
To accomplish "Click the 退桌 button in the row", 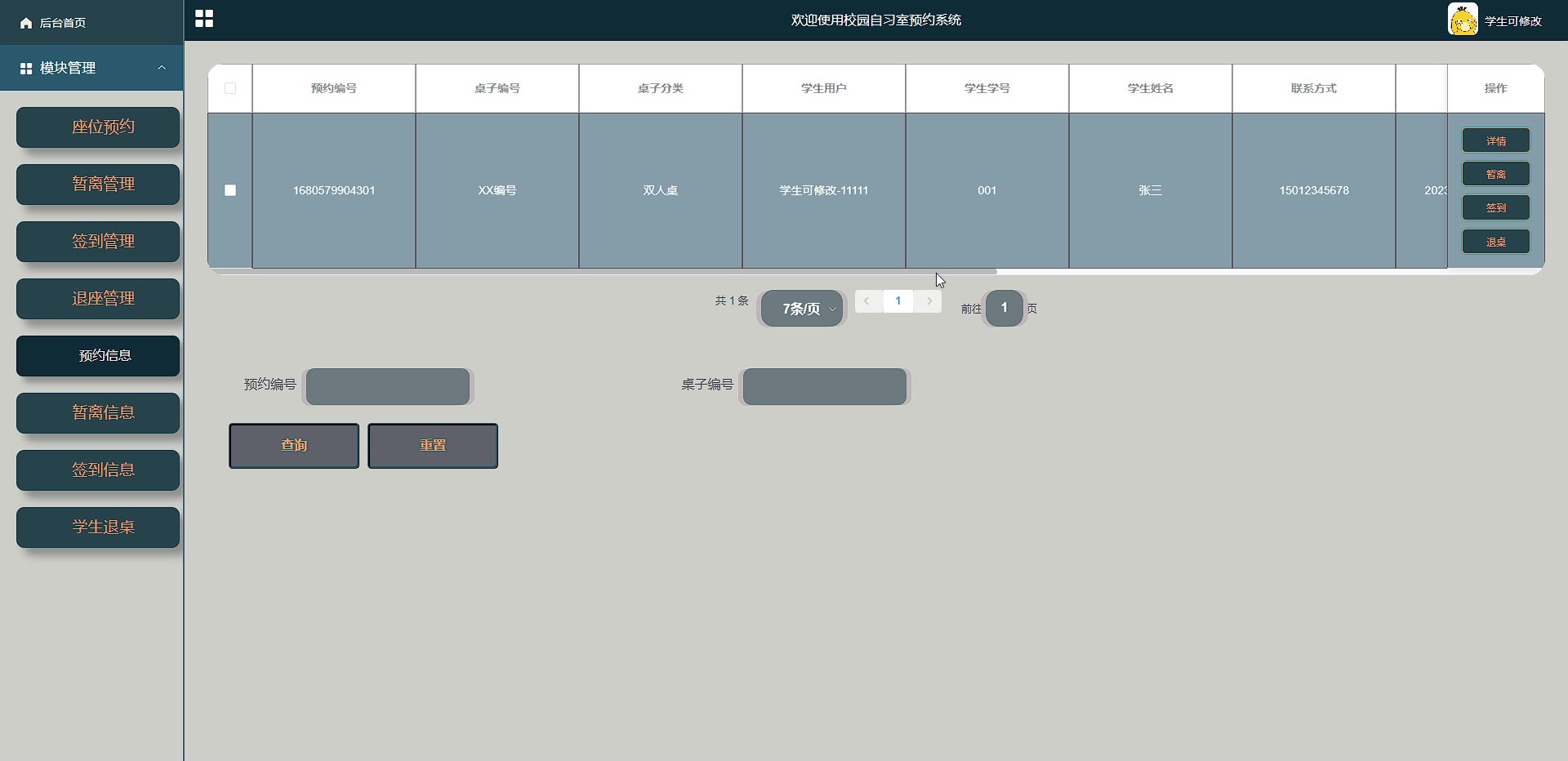I will (x=1496, y=242).
